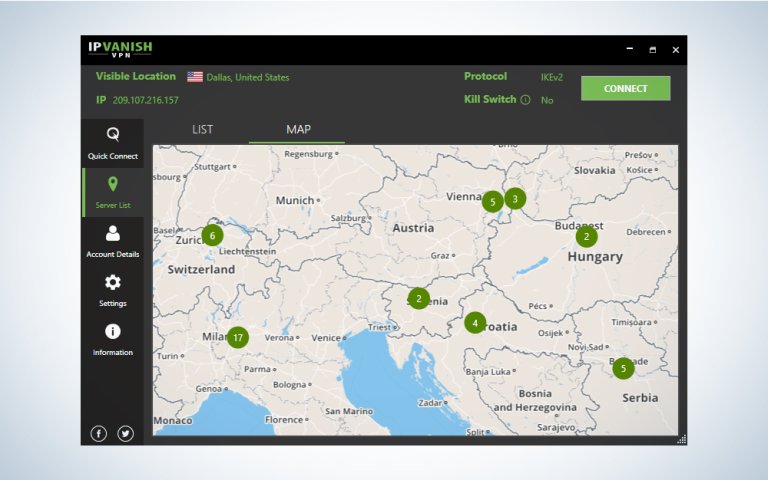Select the Zurich cluster with 6 servers
The width and height of the screenshot is (768, 480).
pyautogui.click(x=211, y=236)
